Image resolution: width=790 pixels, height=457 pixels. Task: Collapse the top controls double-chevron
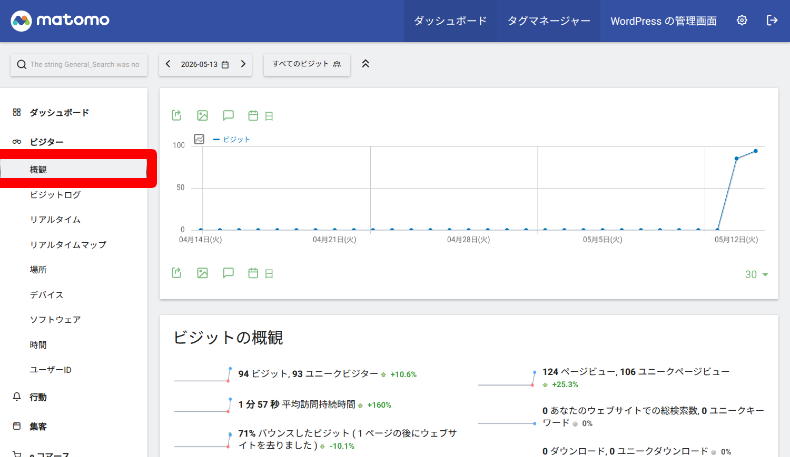[x=365, y=64]
